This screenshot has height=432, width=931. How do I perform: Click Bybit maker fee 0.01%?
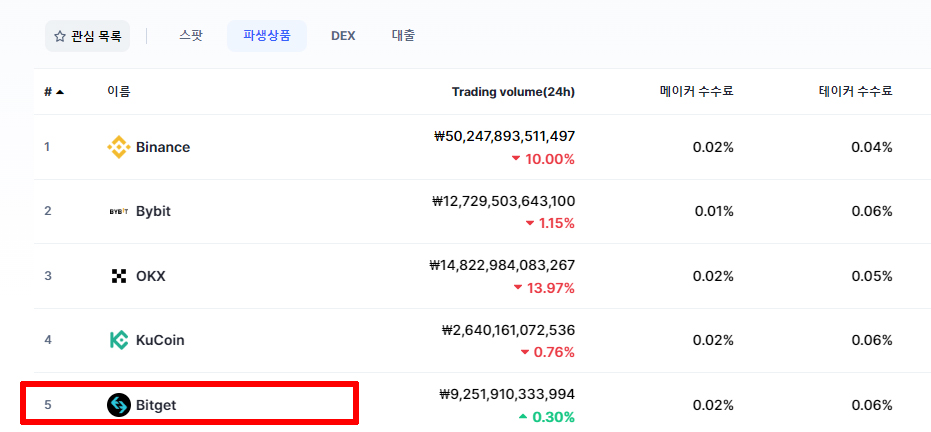coord(714,211)
